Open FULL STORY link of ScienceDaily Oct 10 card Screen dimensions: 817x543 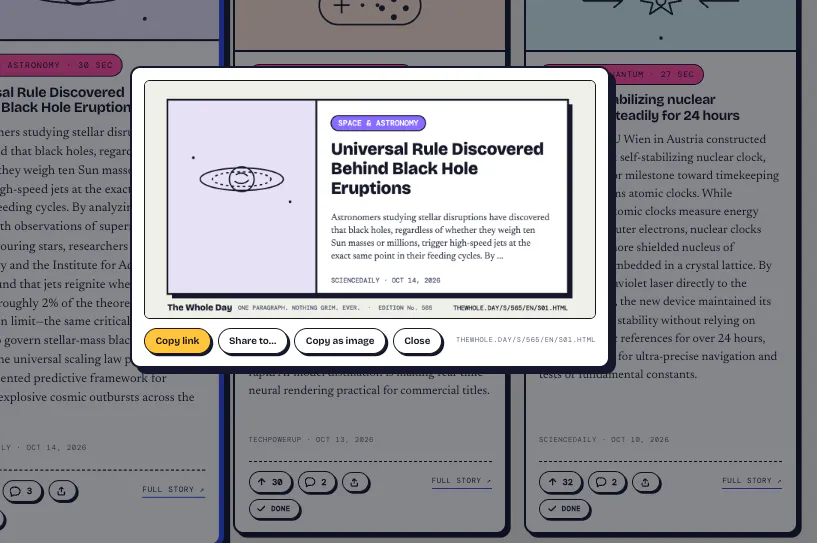pyautogui.click(x=752, y=481)
